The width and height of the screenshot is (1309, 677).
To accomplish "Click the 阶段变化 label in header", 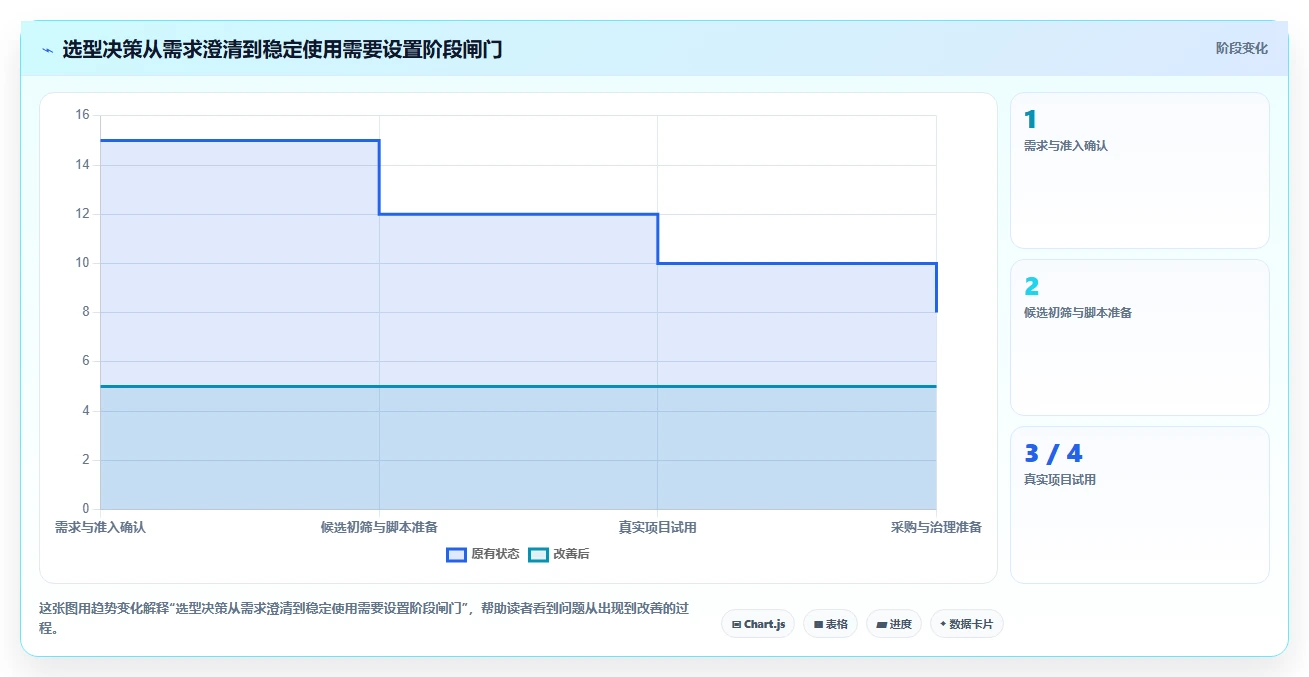I will [x=1241, y=49].
